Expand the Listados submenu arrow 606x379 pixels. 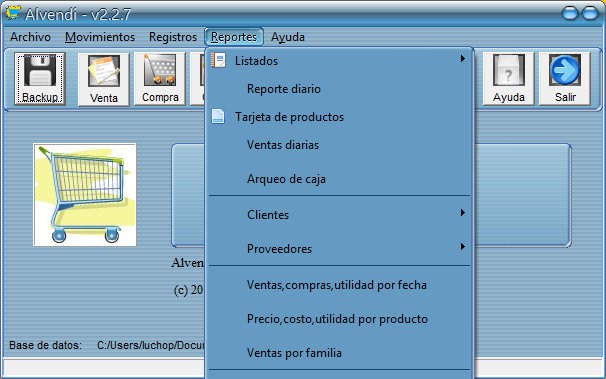462,59
